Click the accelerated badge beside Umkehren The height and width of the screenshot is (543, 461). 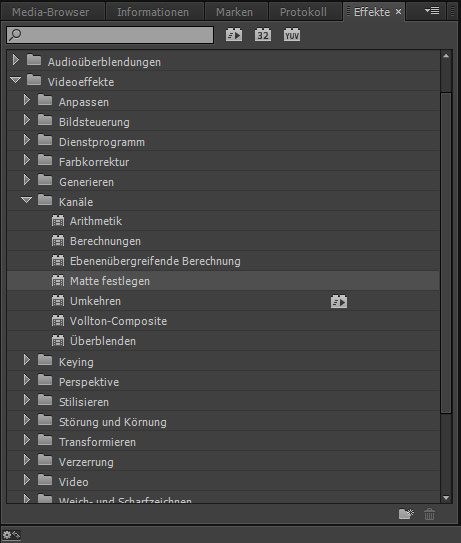339,301
